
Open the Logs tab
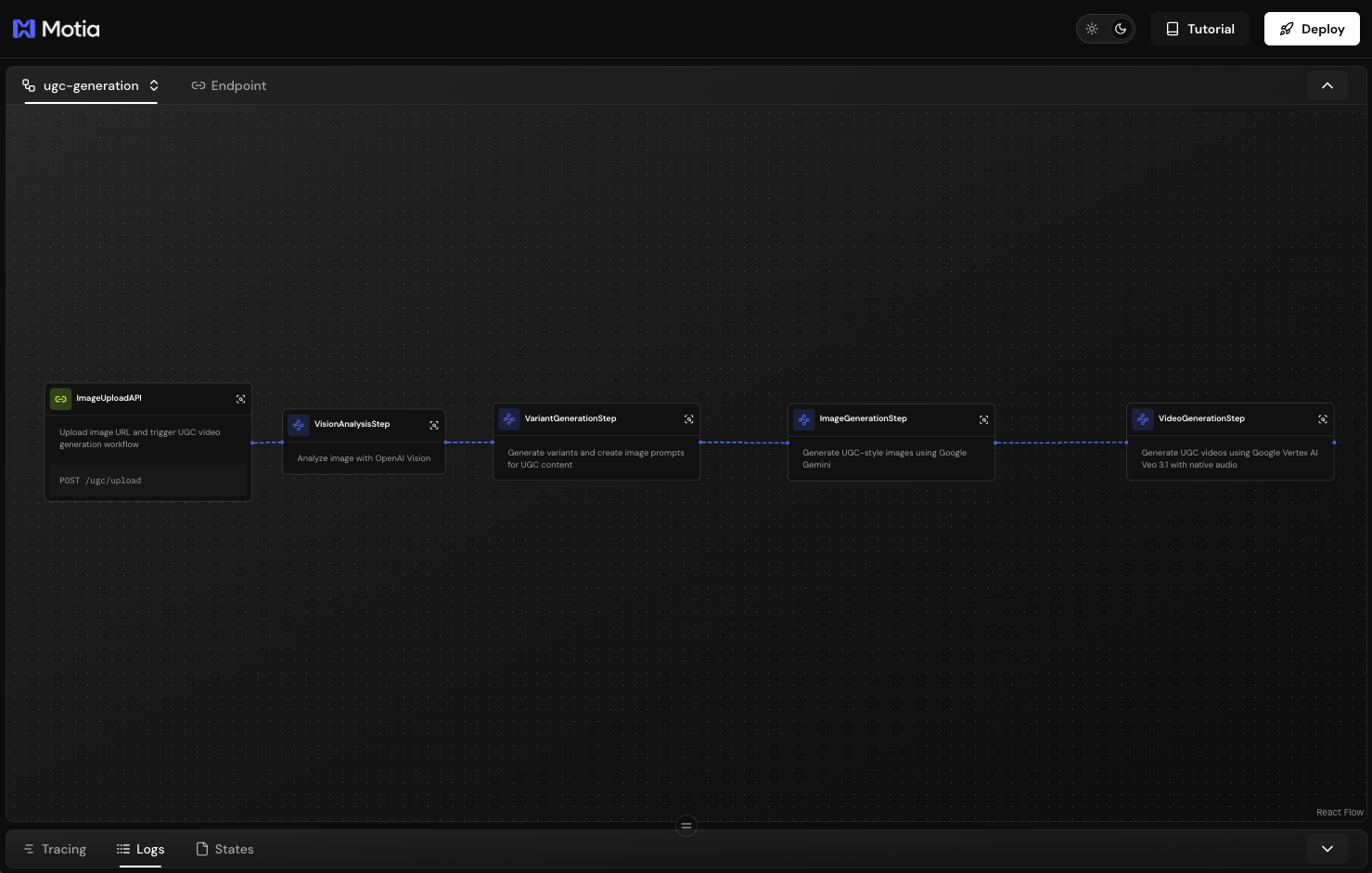[140, 849]
